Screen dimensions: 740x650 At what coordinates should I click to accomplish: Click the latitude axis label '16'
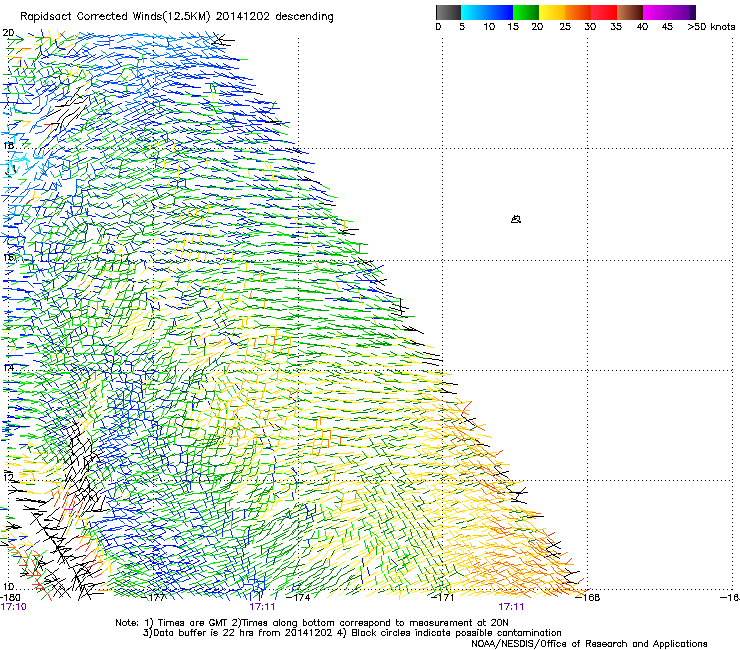pos(8,257)
